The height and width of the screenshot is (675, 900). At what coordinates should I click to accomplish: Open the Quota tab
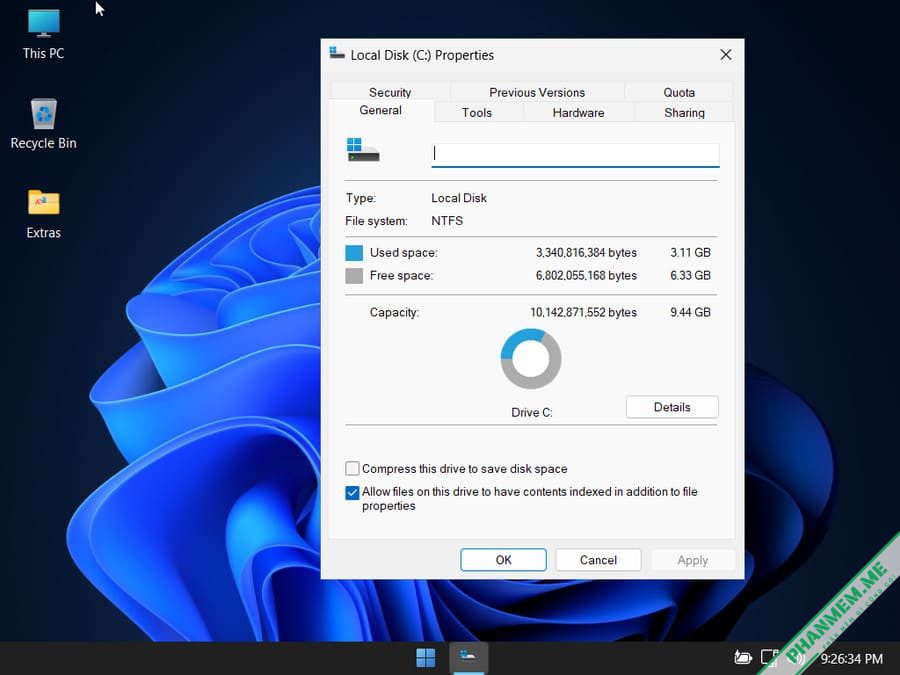(679, 92)
